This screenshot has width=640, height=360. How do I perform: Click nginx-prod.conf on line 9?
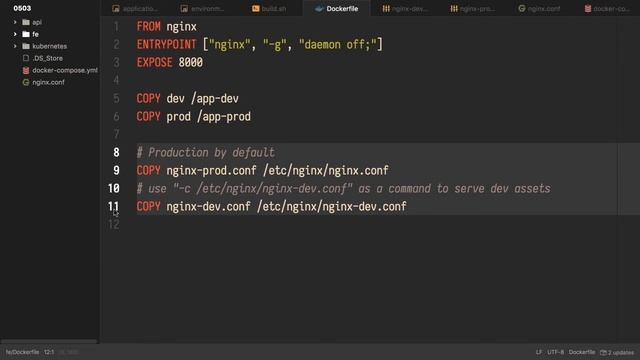tap(211, 171)
